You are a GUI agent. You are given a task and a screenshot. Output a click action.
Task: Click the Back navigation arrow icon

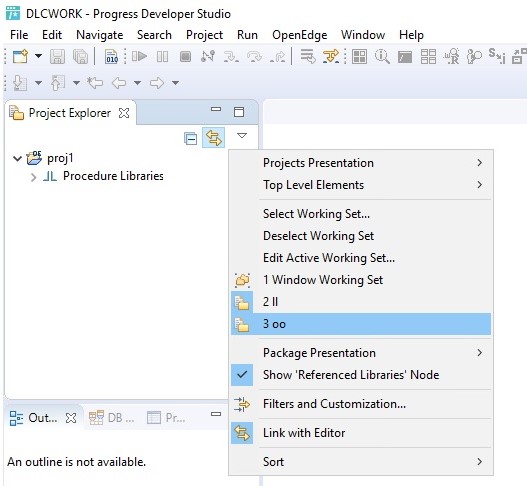pos(119,83)
